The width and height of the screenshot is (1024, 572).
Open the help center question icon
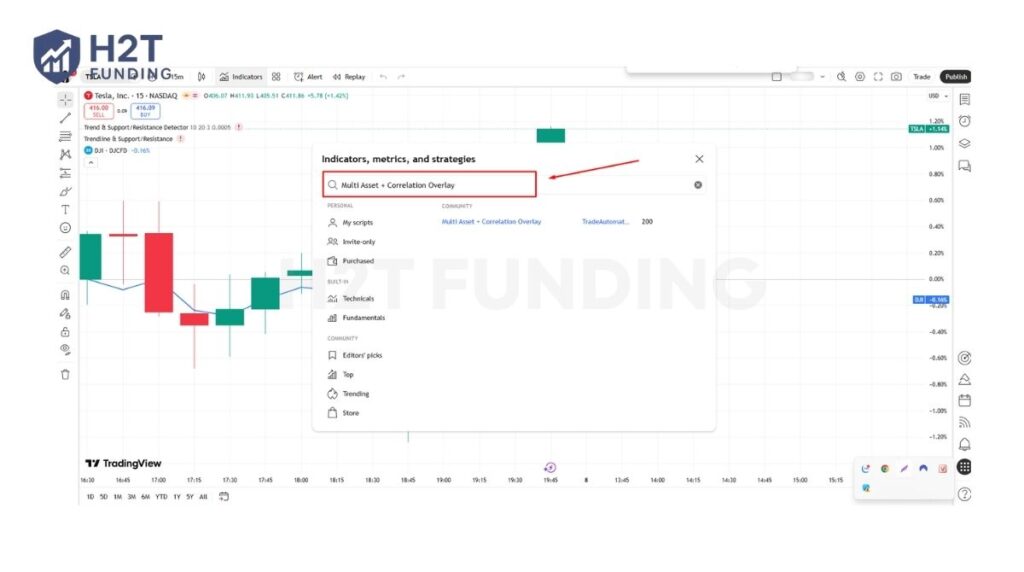[x=965, y=494]
